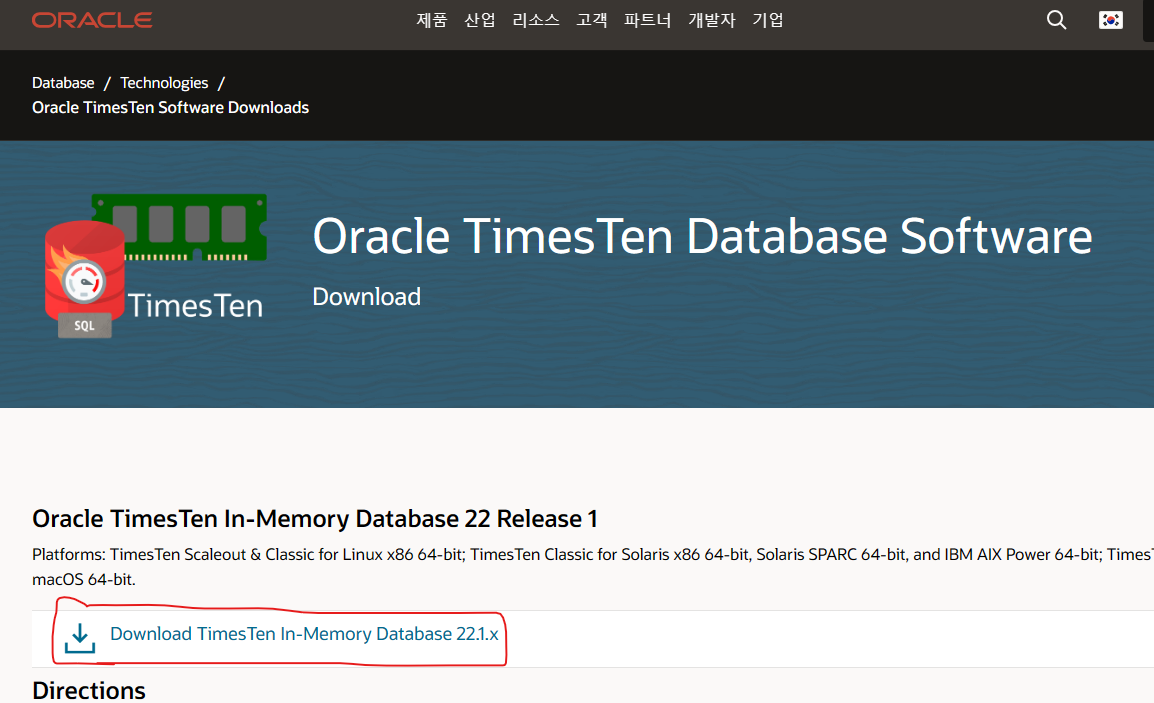
Task: Click the TimesTen SQL product logo
Action: [84, 270]
